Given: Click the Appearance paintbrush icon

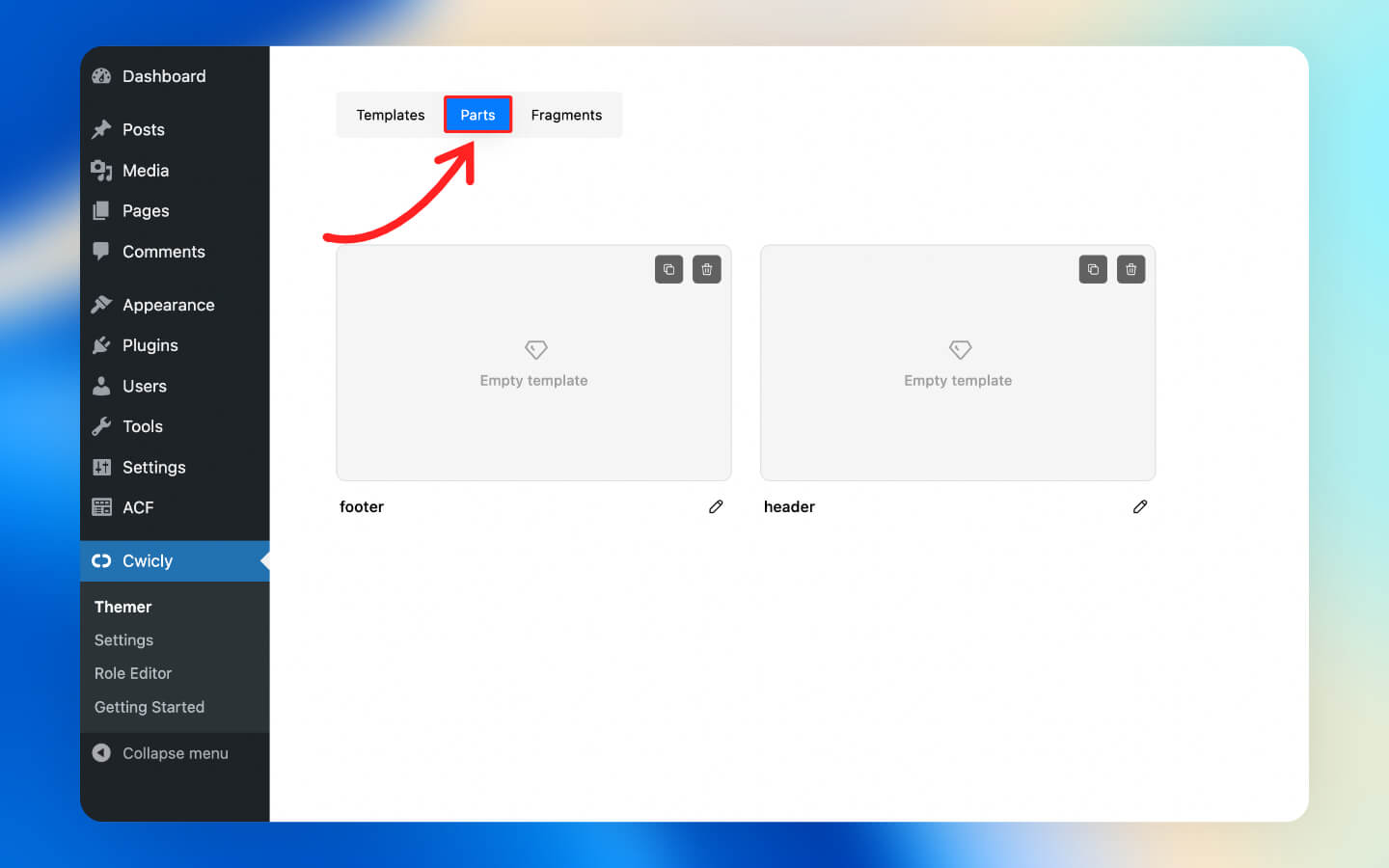Looking at the screenshot, I should point(101,305).
